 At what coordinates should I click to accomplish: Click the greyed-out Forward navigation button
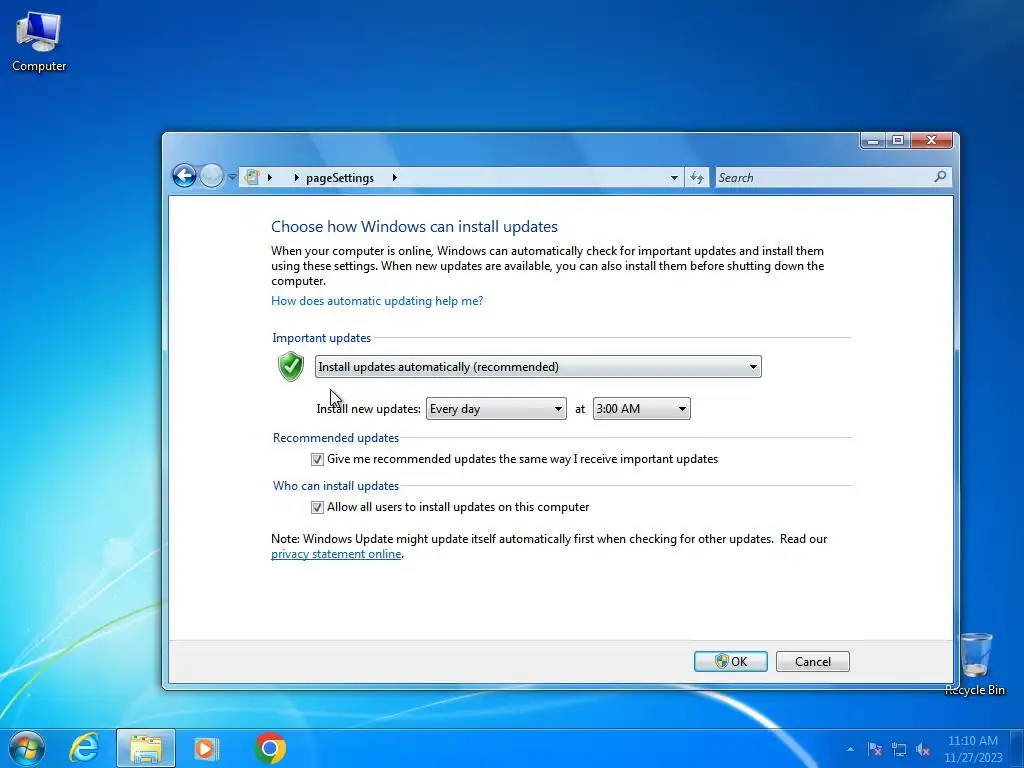click(x=211, y=176)
